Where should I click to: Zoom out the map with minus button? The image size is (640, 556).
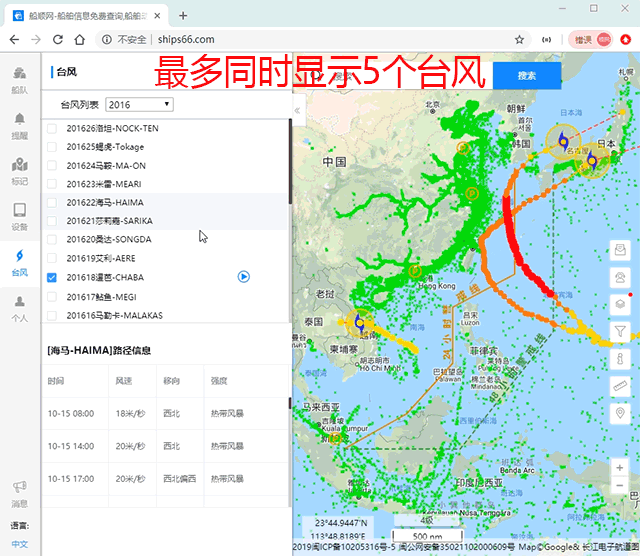tap(620, 485)
